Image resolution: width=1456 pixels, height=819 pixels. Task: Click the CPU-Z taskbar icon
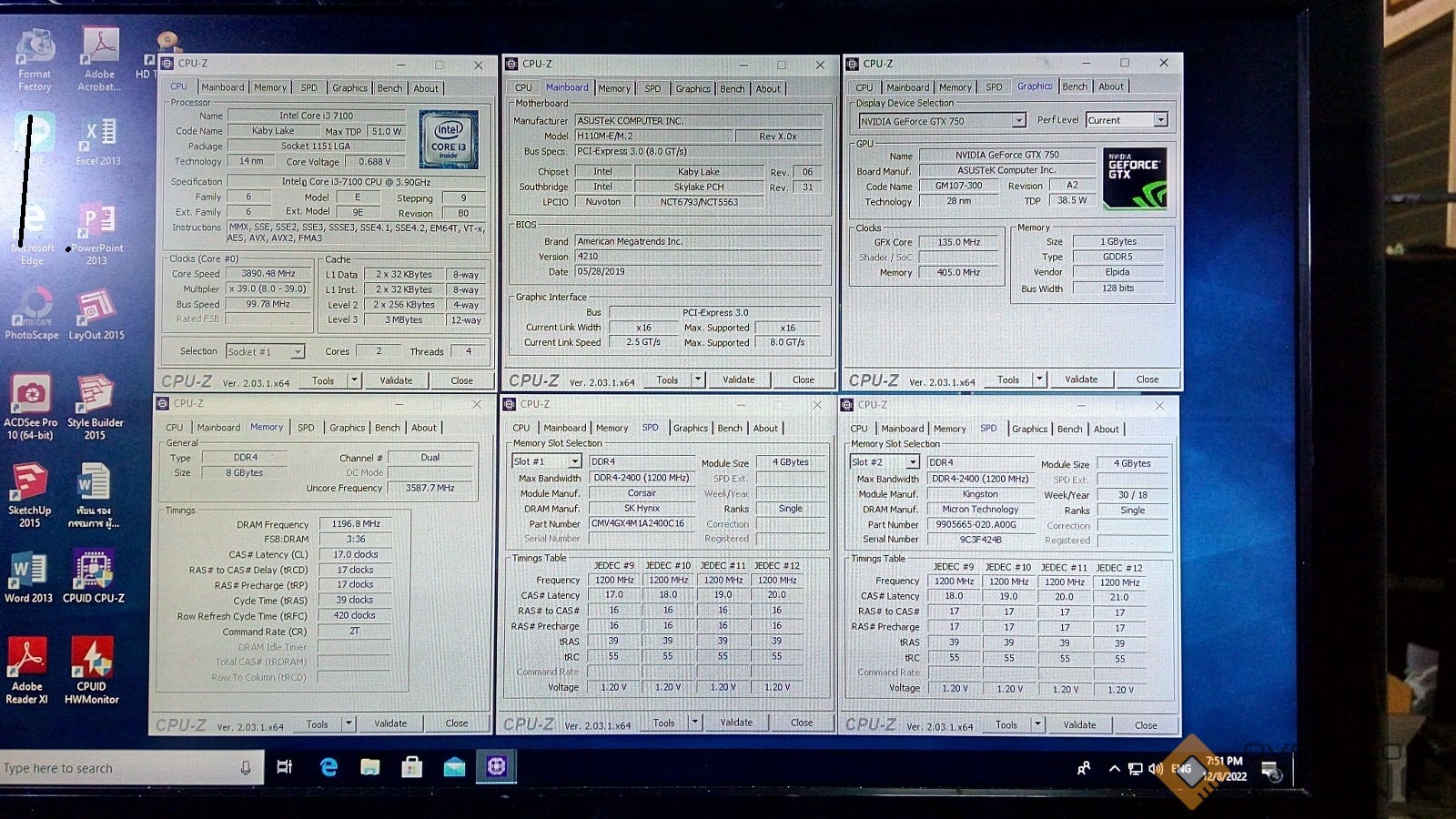tap(496, 767)
